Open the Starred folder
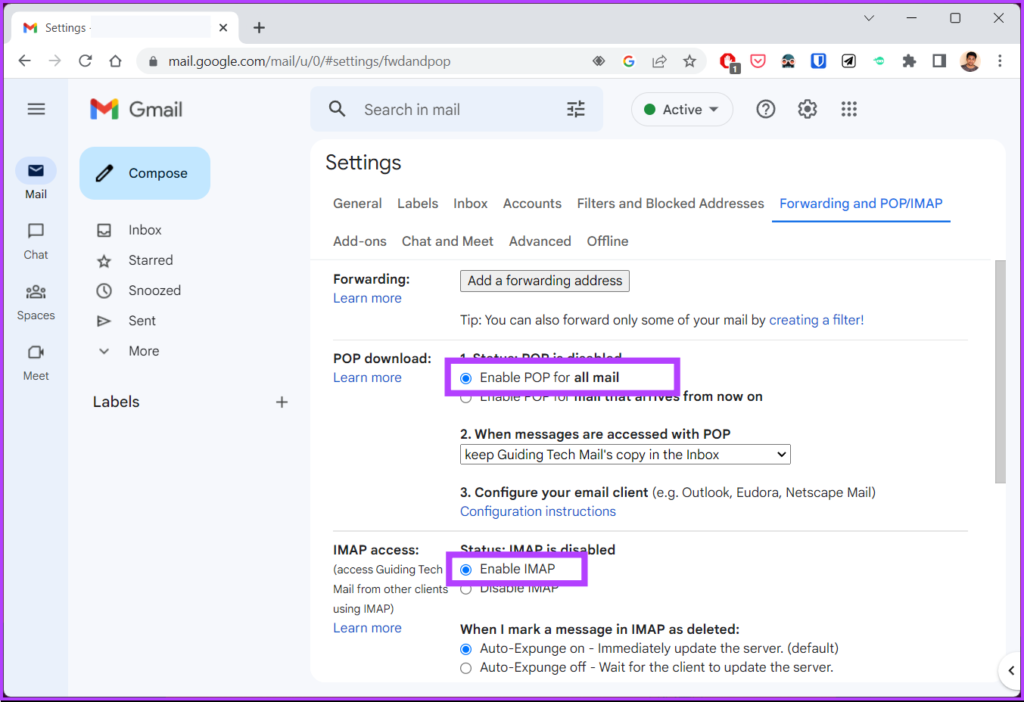The width and height of the screenshot is (1024, 702). [x=150, y=261]
